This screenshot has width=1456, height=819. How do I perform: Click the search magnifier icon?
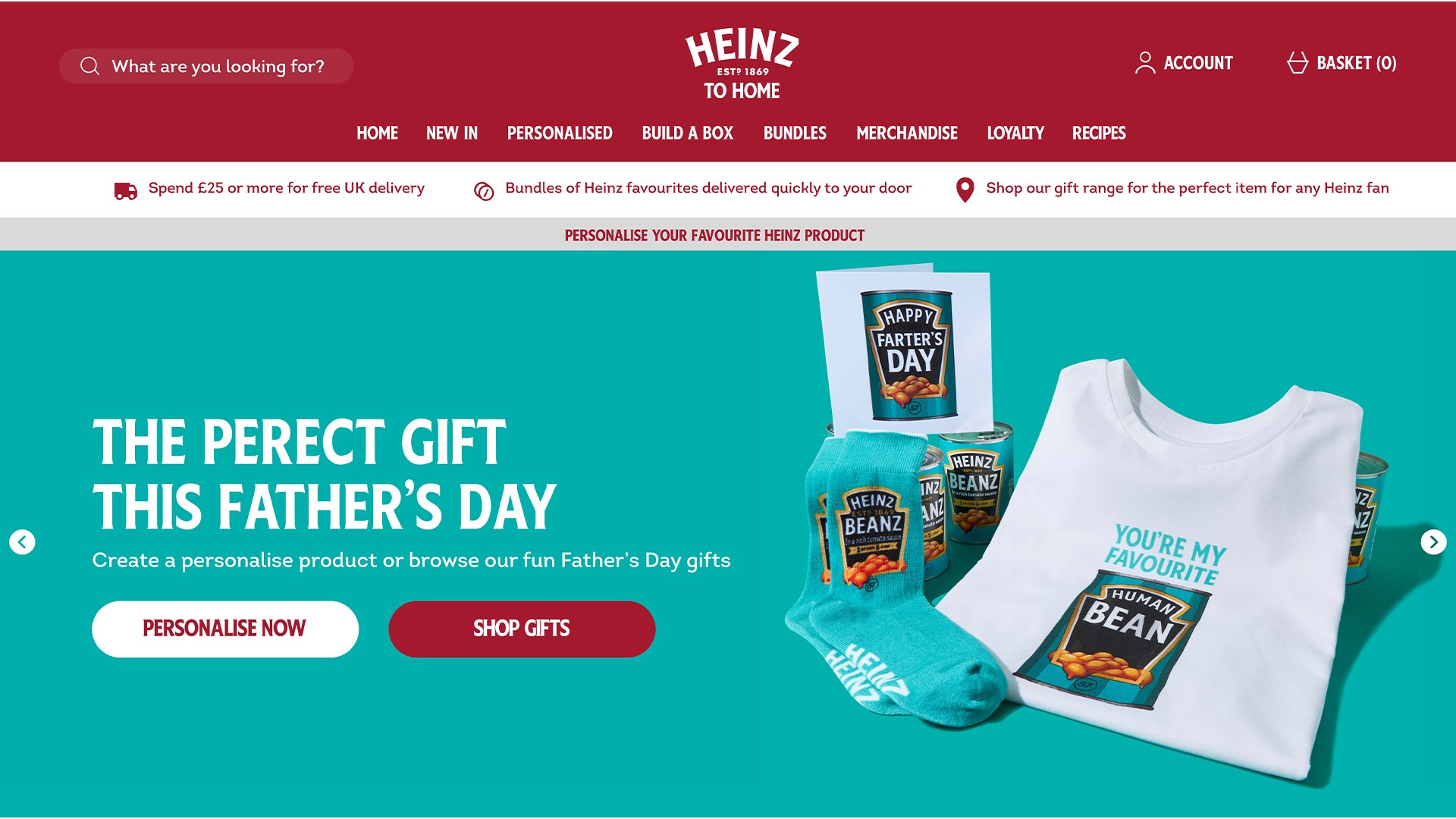click(89, 66)
